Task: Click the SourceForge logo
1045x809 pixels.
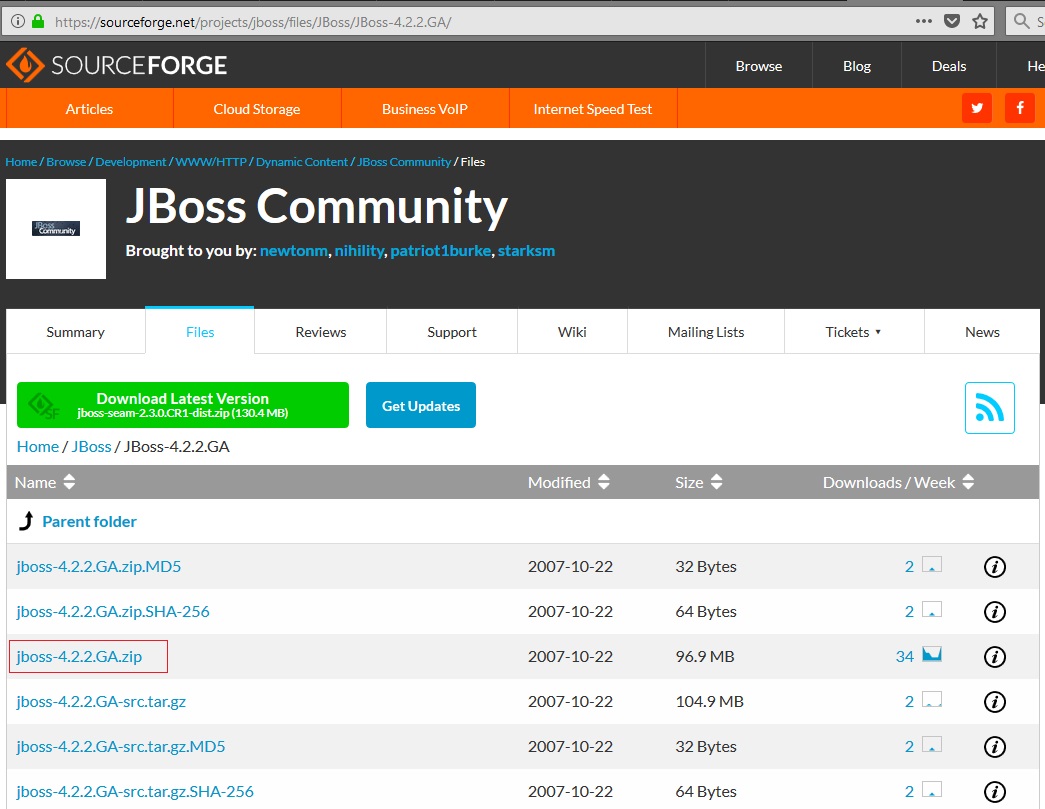Action: point(117,65)
